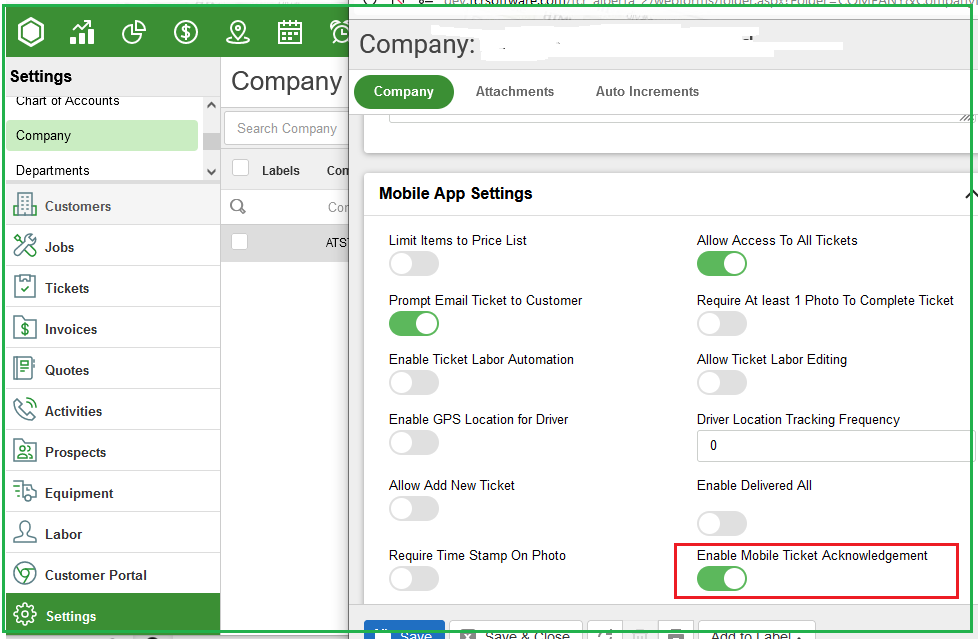The height and width of the screenshot is (642, 978).
Task: Disable Prompt Email Ticket to Customer
Action: [414, 324]
